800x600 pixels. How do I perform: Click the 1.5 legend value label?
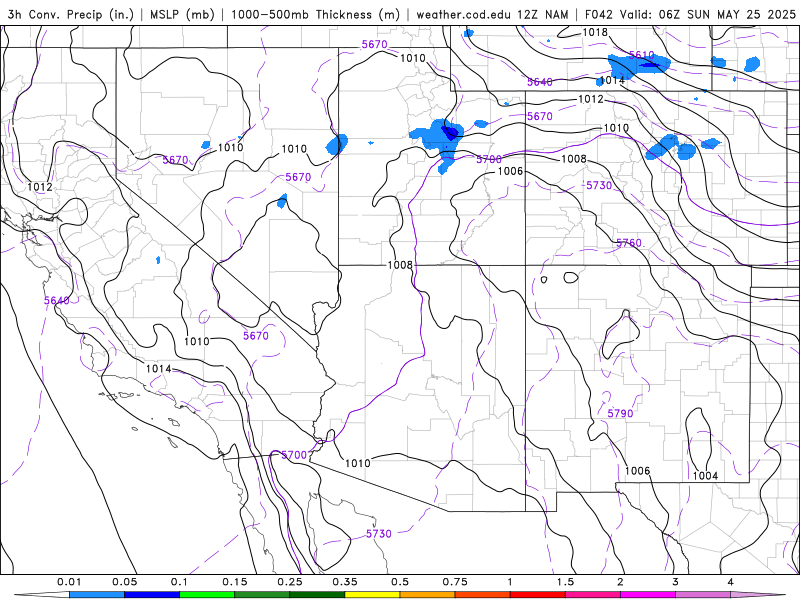pos(565,582)
